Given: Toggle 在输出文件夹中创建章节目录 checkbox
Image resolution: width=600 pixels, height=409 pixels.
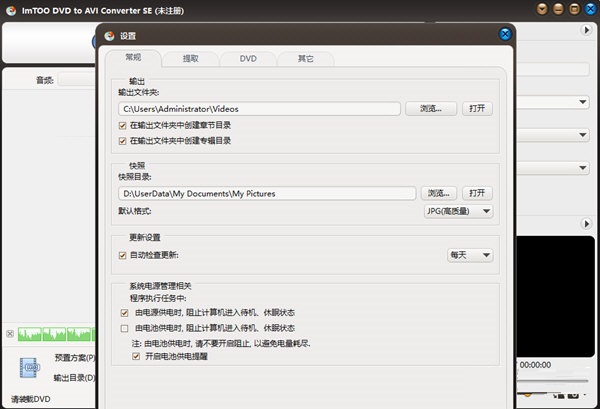Looking at the screenshot, I should (122, 125).
